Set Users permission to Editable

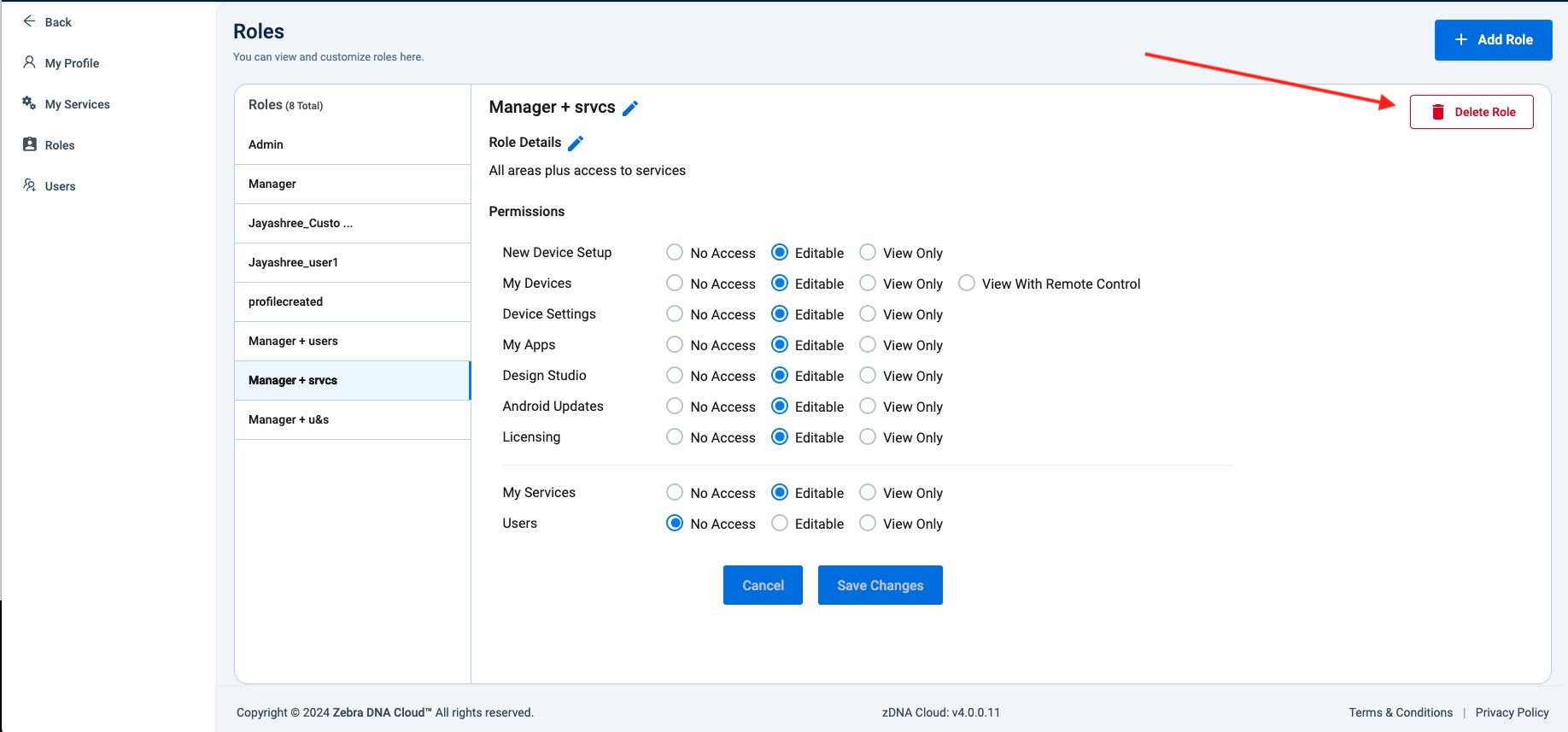point(780,524)
